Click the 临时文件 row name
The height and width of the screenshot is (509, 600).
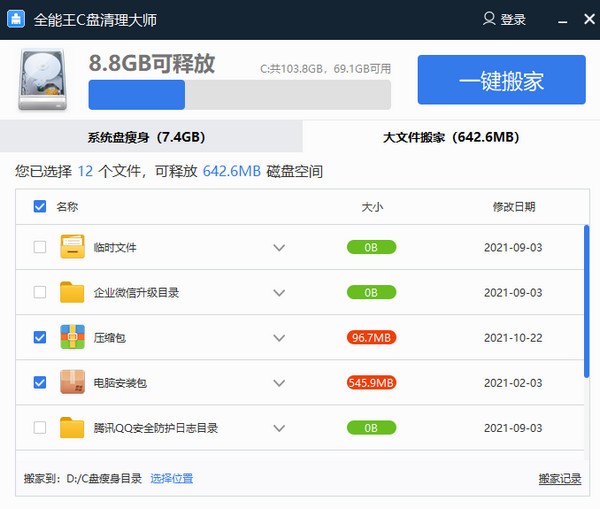(x=115, y=248)
